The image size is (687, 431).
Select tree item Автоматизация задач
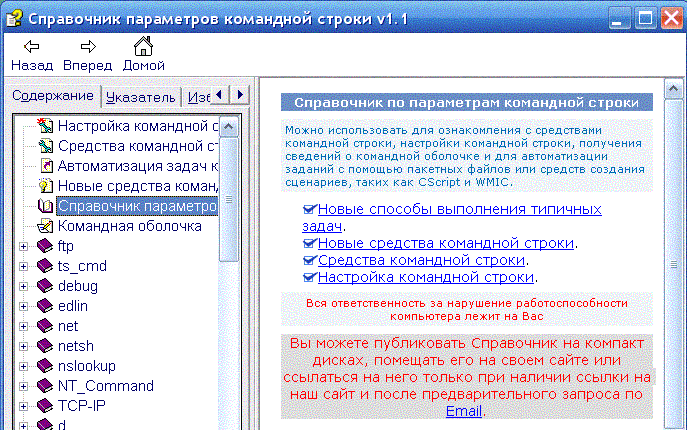pos(138,166)
